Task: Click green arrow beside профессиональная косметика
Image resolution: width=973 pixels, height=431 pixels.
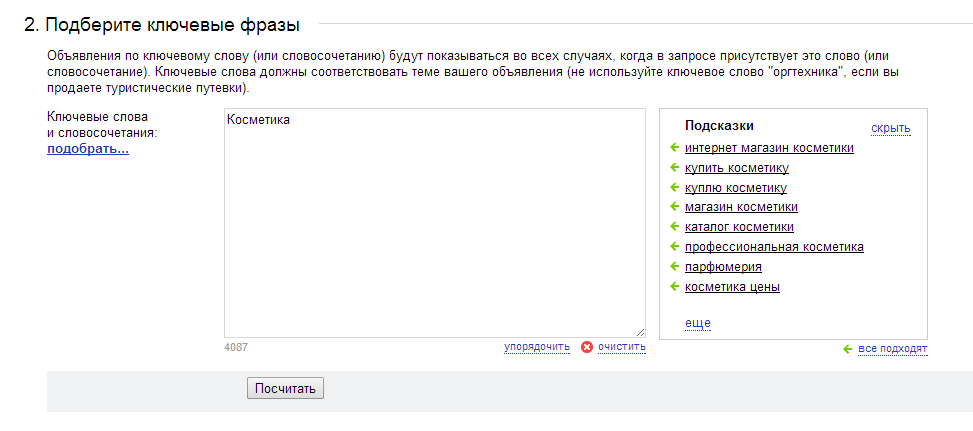Action: pyautogui.click(x=675, y=247)
